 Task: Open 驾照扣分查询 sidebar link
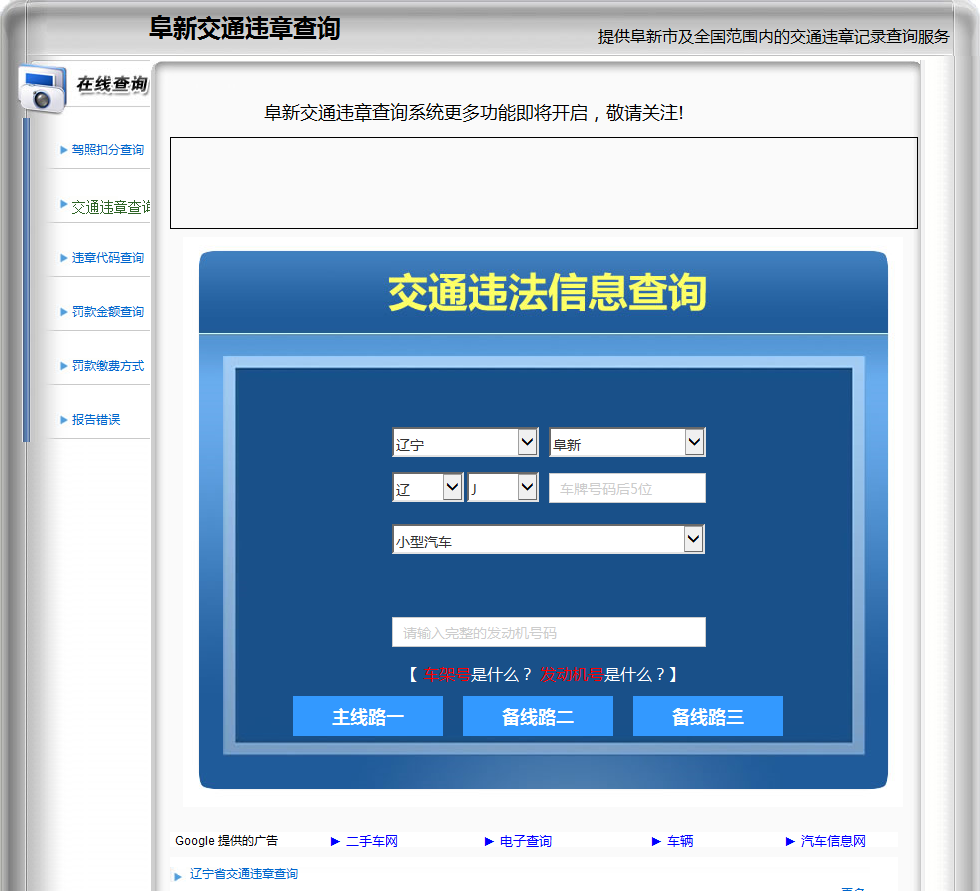107,150
